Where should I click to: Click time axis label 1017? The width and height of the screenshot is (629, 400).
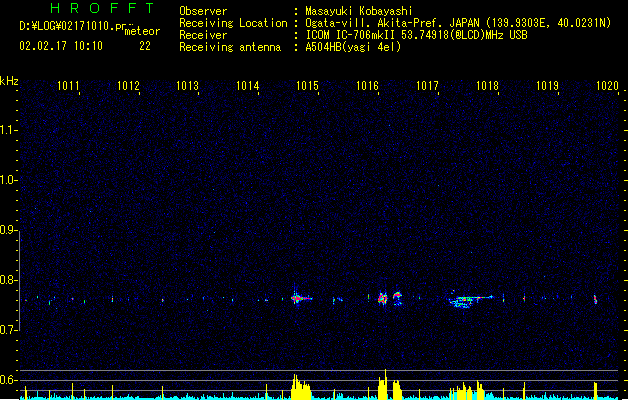coord(427,86)
